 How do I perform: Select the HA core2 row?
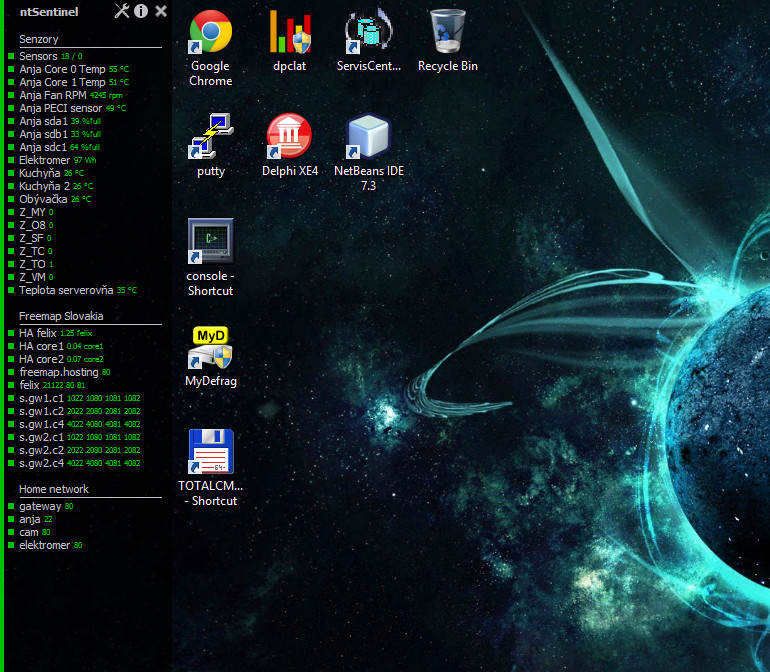pyautogui.click(x=55, y=359)
